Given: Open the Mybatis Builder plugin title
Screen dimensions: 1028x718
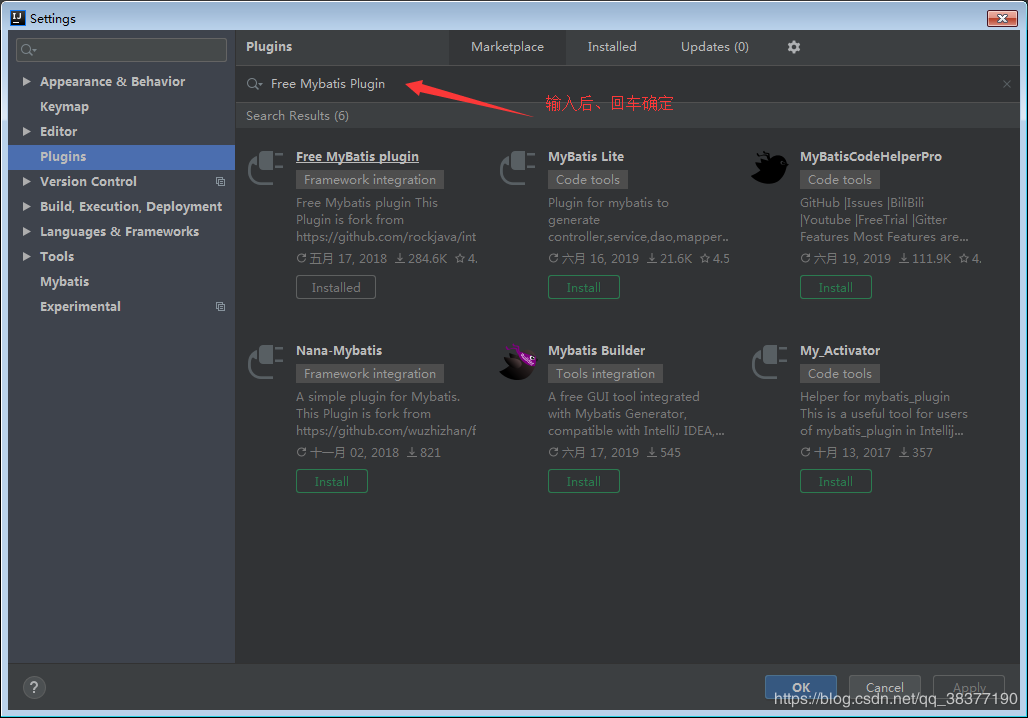Looking at the screenshot, I should tap(597, 351).
